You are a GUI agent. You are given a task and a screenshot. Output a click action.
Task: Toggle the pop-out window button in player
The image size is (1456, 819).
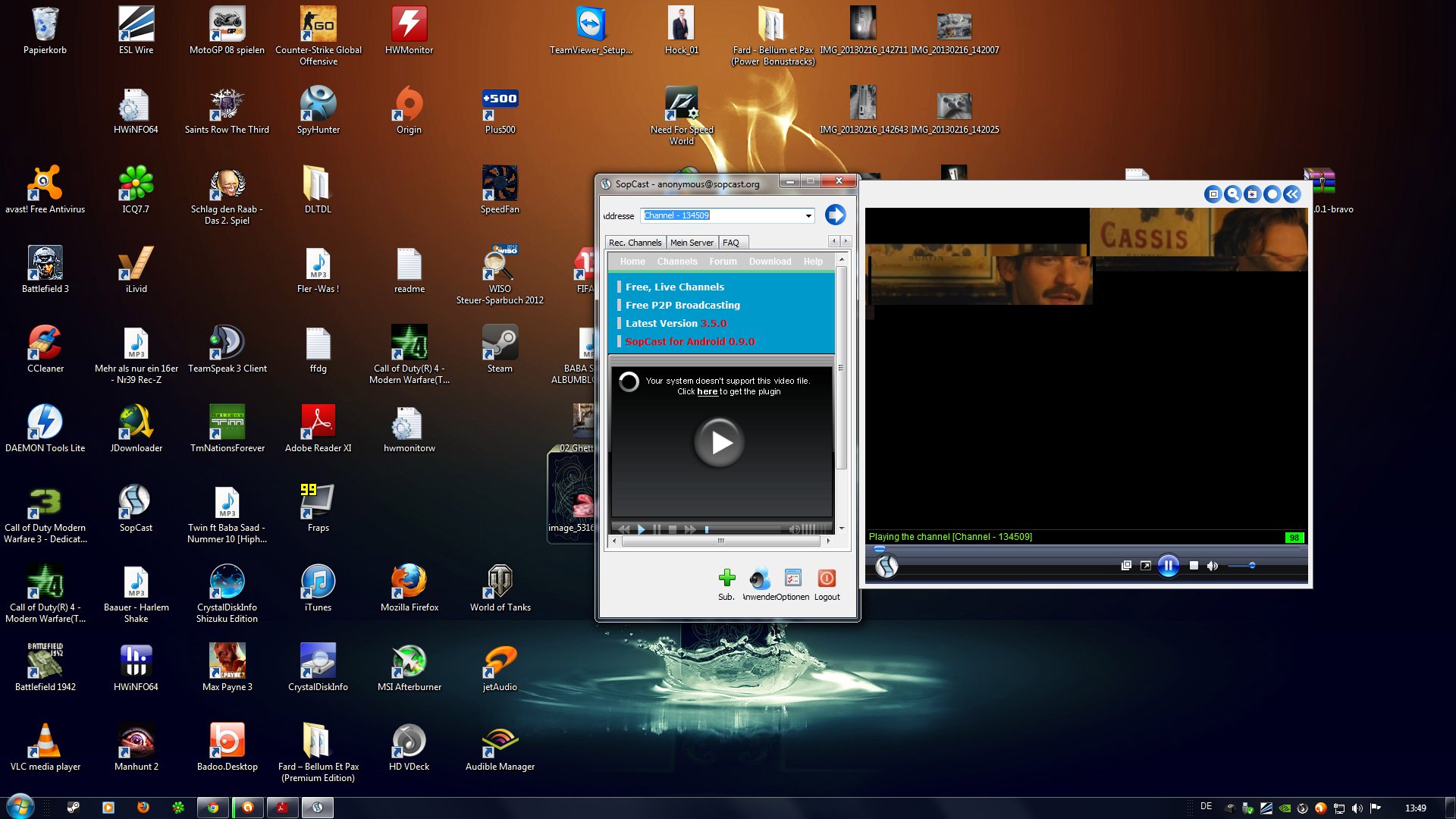click(1146, 566)
